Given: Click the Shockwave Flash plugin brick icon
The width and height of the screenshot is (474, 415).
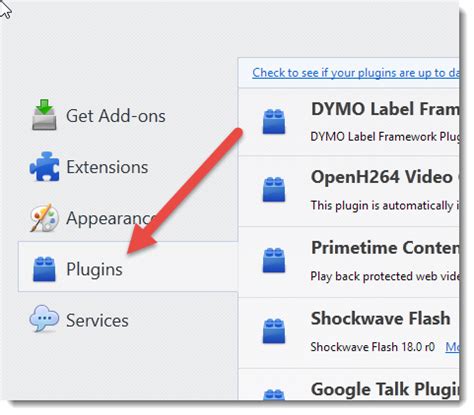Looking at the screenshot, I should 274,331.
